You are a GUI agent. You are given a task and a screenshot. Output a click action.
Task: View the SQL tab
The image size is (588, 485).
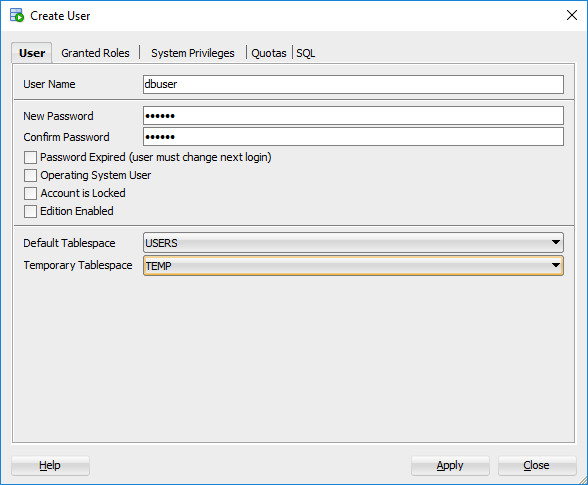pyautogui.click(x=306, y=53)
